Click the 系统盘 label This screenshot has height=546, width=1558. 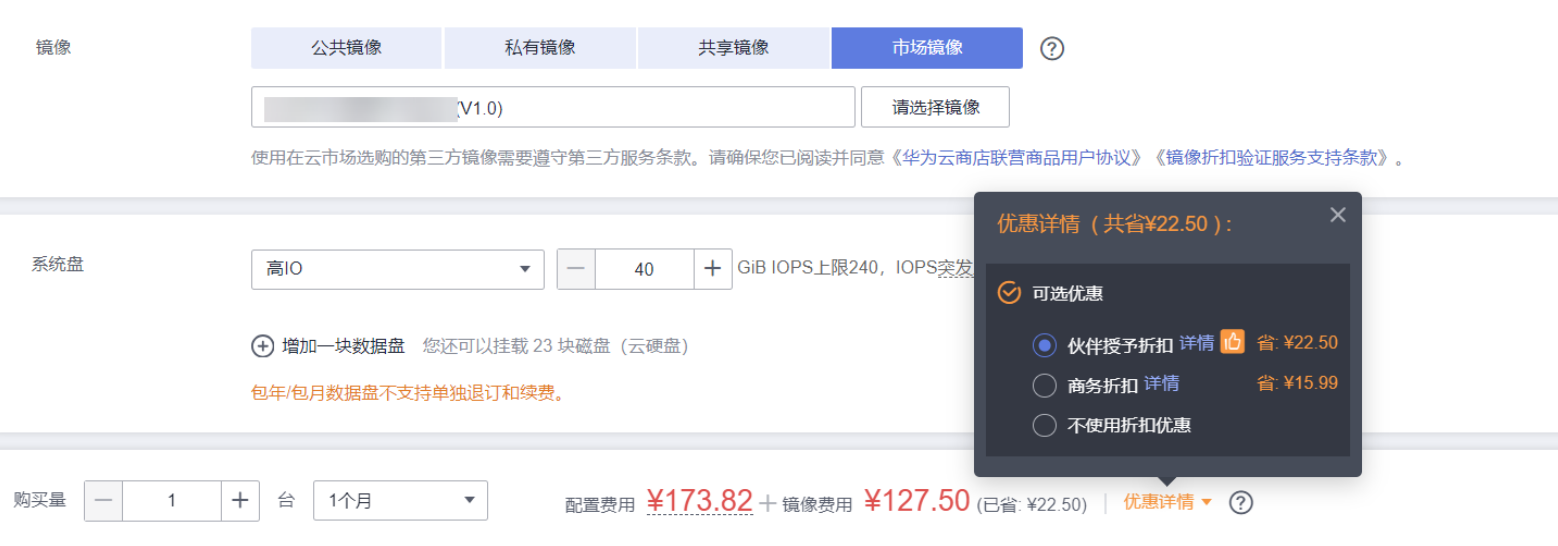(x=58, y=265)
